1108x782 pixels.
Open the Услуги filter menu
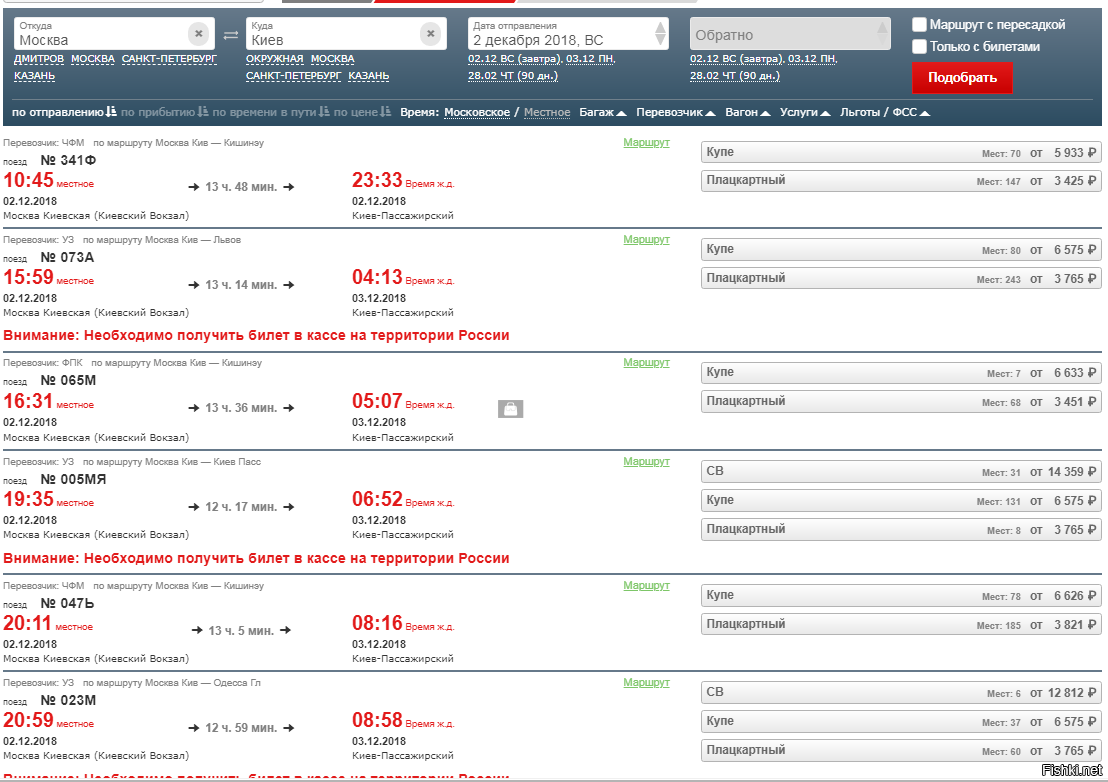coord(805,112)
